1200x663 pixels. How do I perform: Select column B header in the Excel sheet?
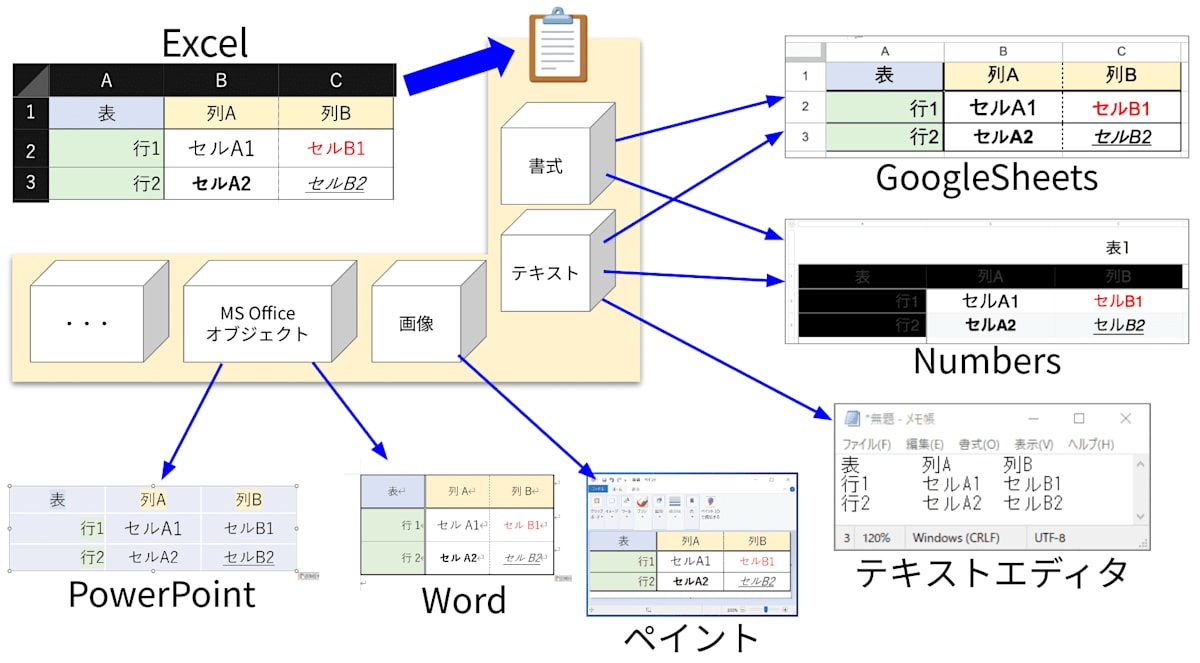[221, 80]
